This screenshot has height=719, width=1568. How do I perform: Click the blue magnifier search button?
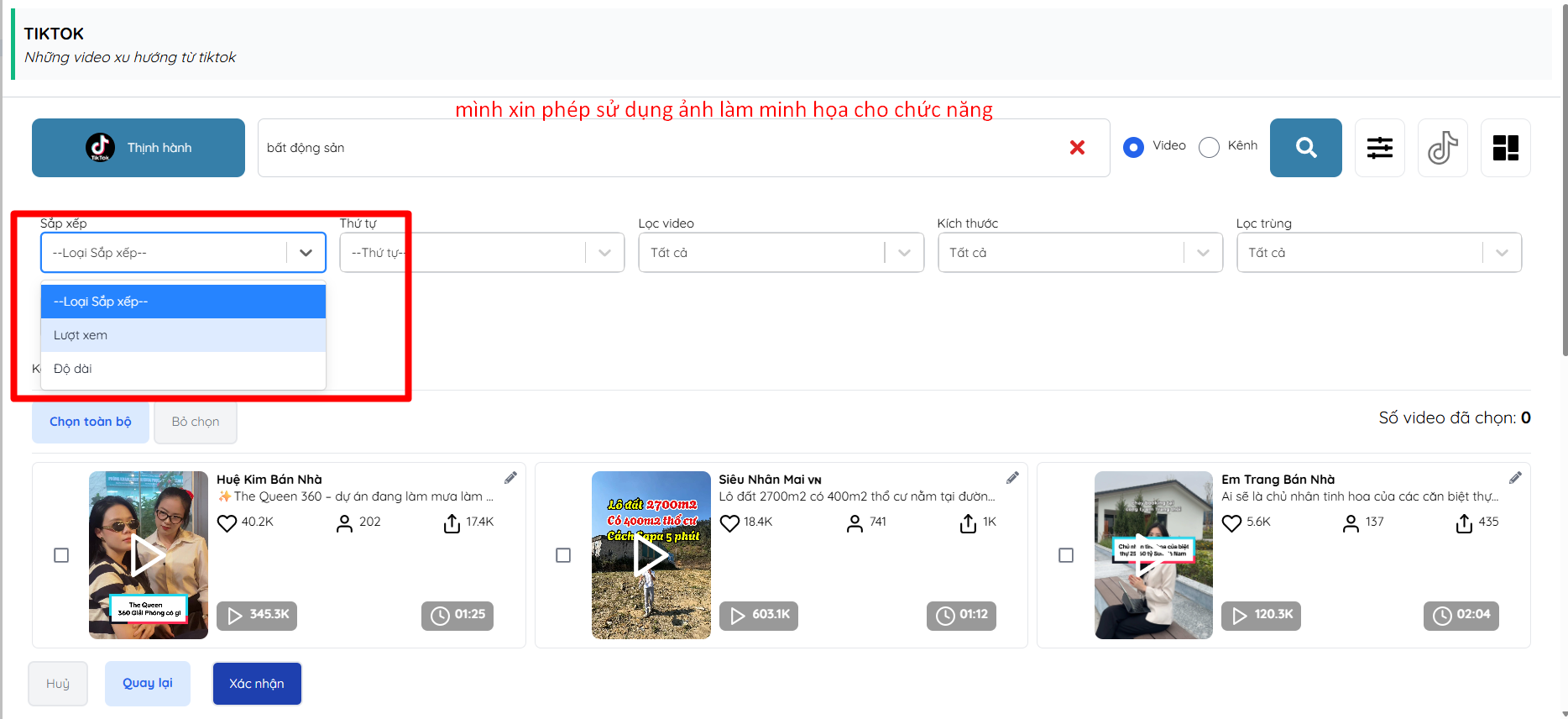click(1305, 148)
